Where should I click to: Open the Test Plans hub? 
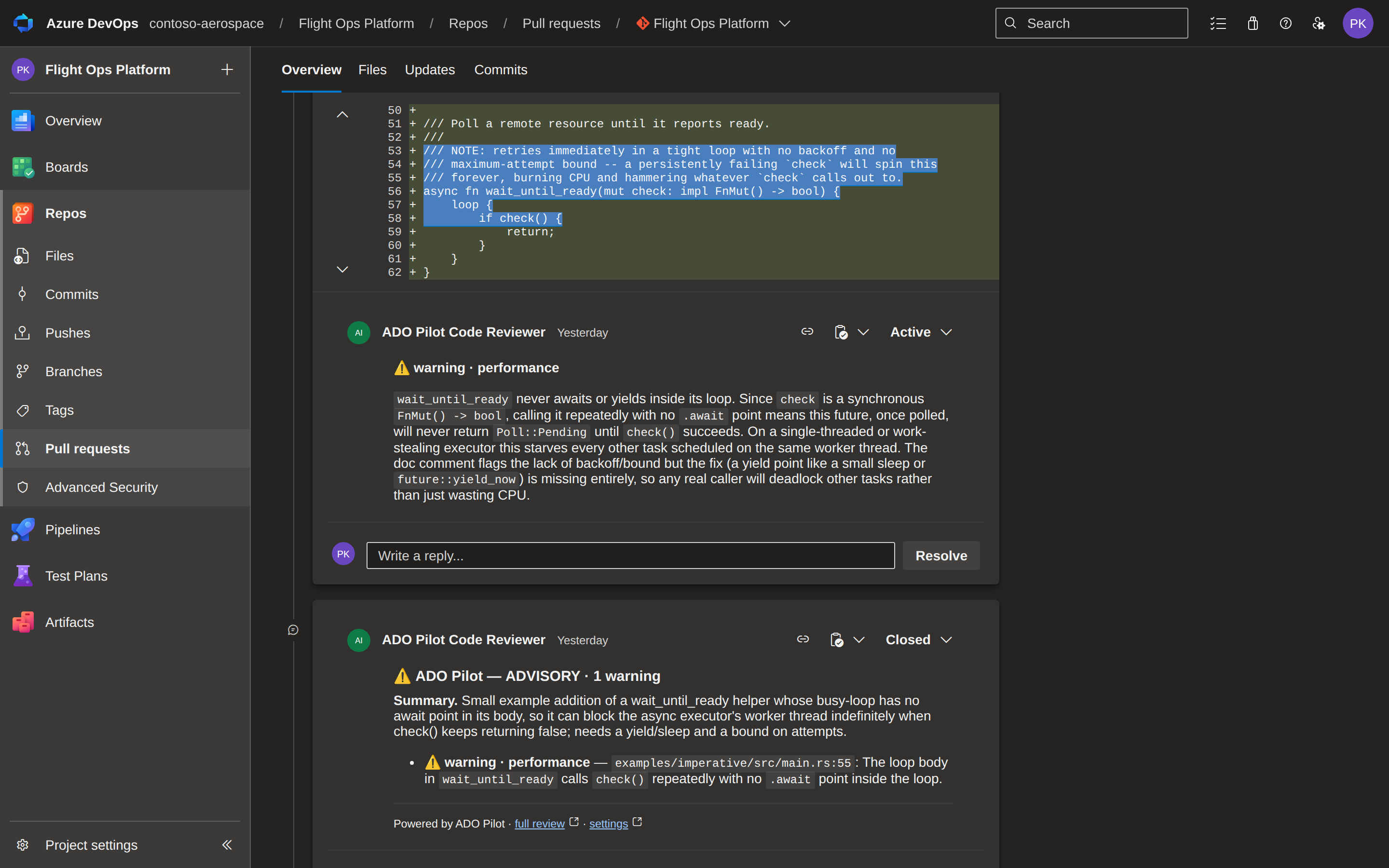point(125,576)
